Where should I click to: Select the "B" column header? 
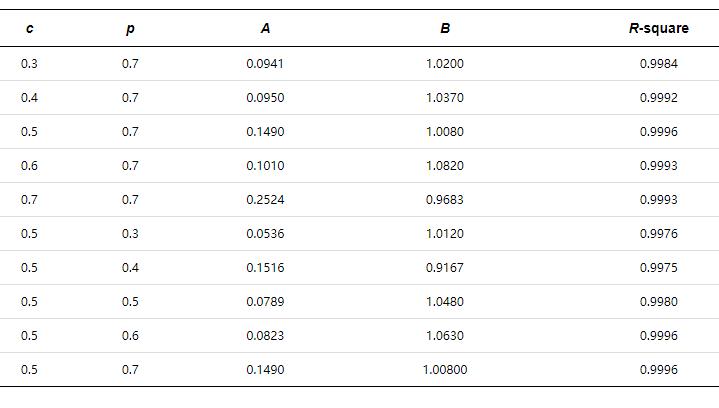click(444, 29)
